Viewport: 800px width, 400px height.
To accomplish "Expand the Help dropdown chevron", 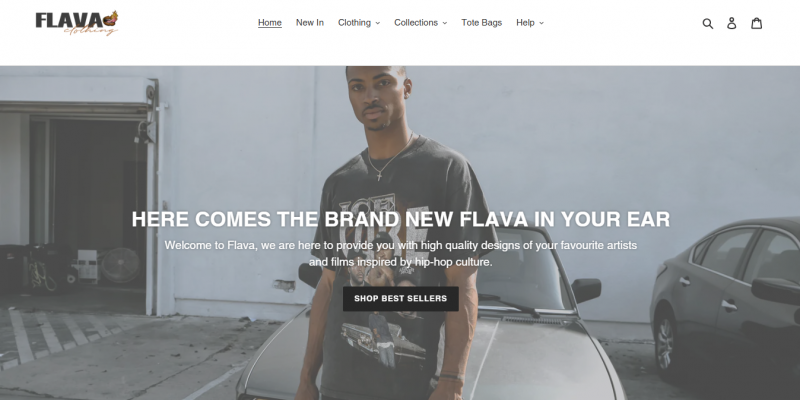I will pyautogui.click(x=541, y=23).
